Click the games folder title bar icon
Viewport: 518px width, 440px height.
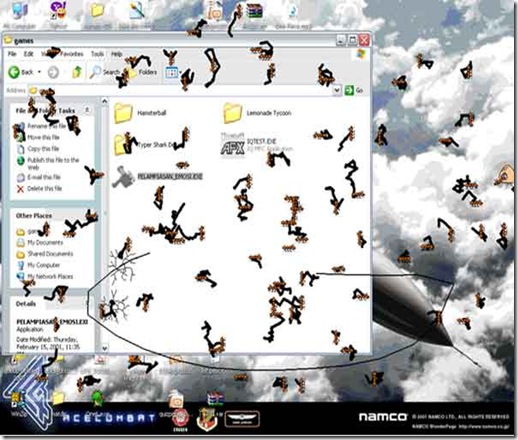tap(8, 40)
